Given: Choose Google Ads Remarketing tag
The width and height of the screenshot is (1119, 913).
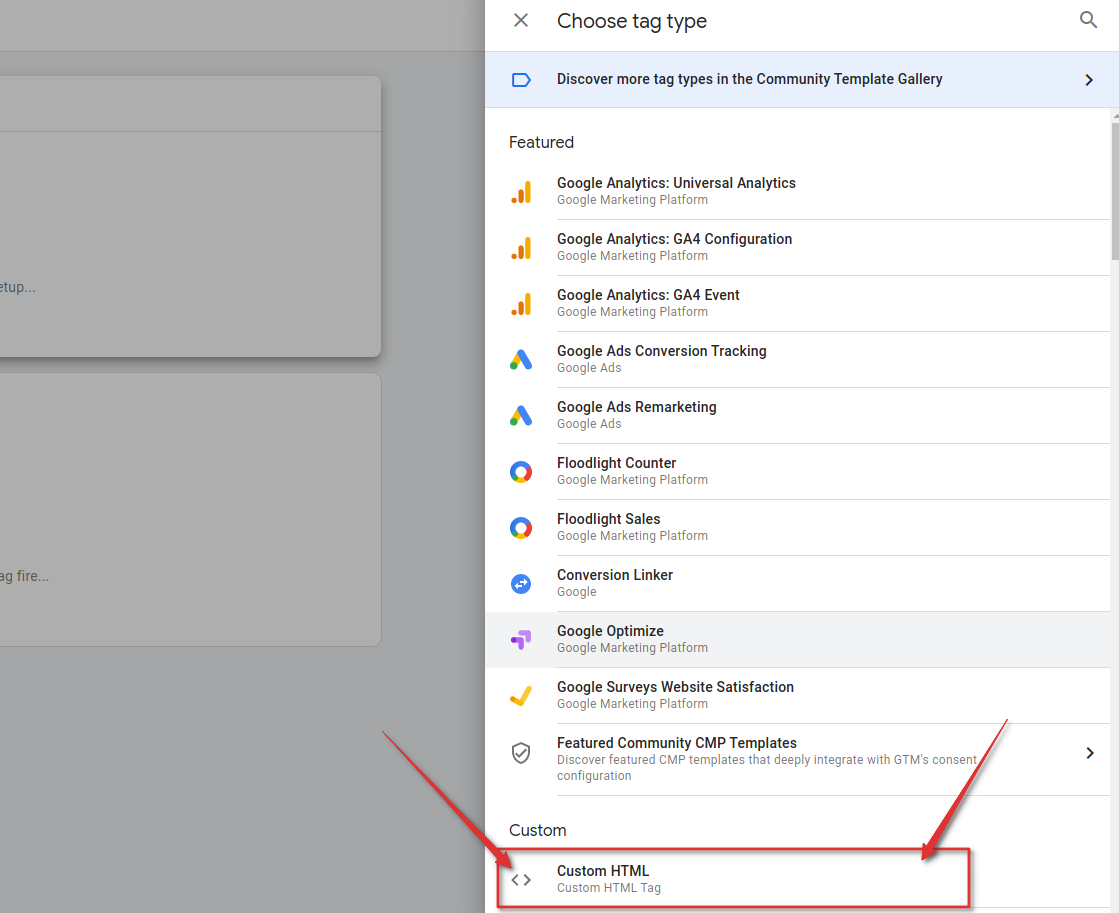Looking at the screenshot, I should pyautogui.click(x=797, y=415).
